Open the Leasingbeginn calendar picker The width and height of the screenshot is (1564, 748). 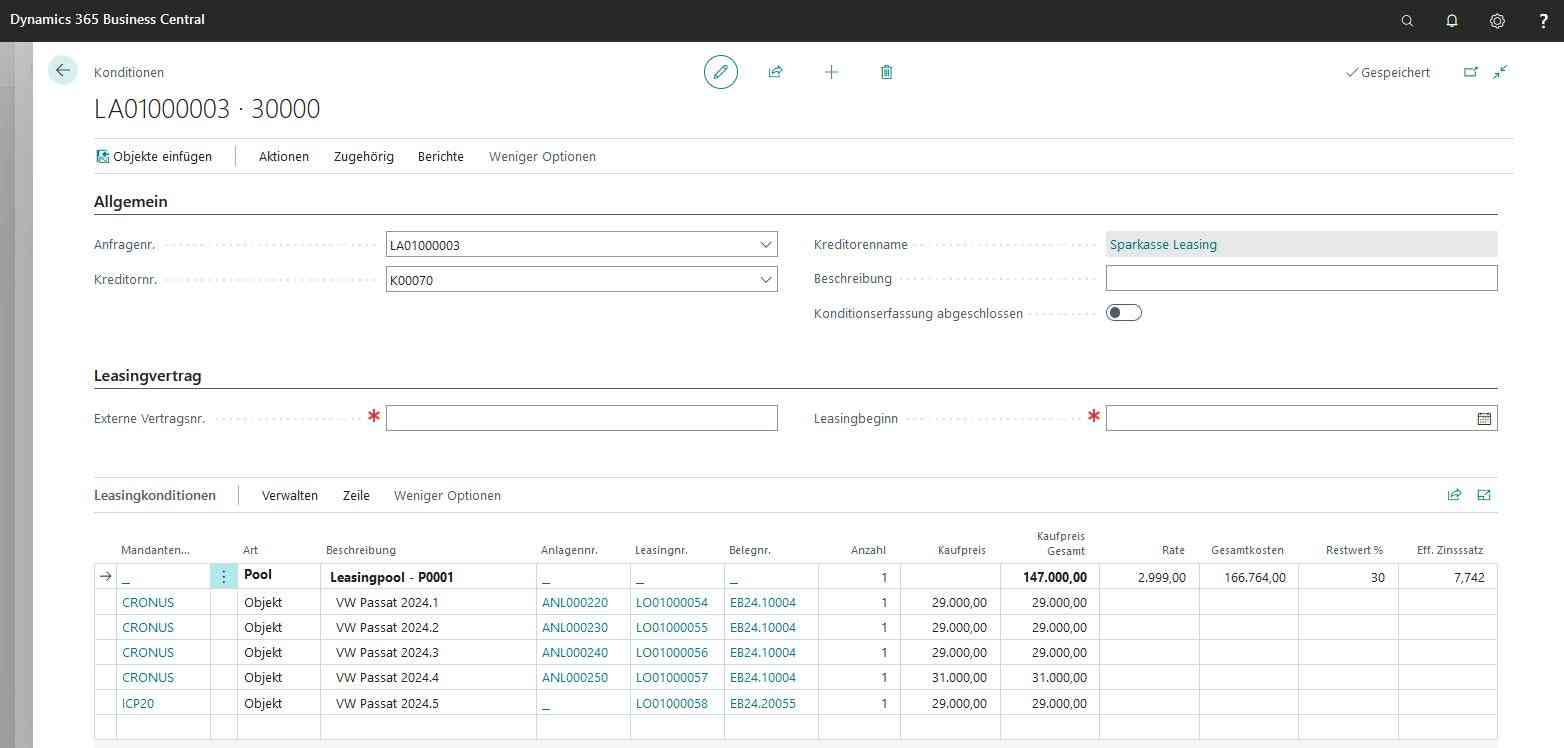pyautogui.click(x=1484, y=419)
